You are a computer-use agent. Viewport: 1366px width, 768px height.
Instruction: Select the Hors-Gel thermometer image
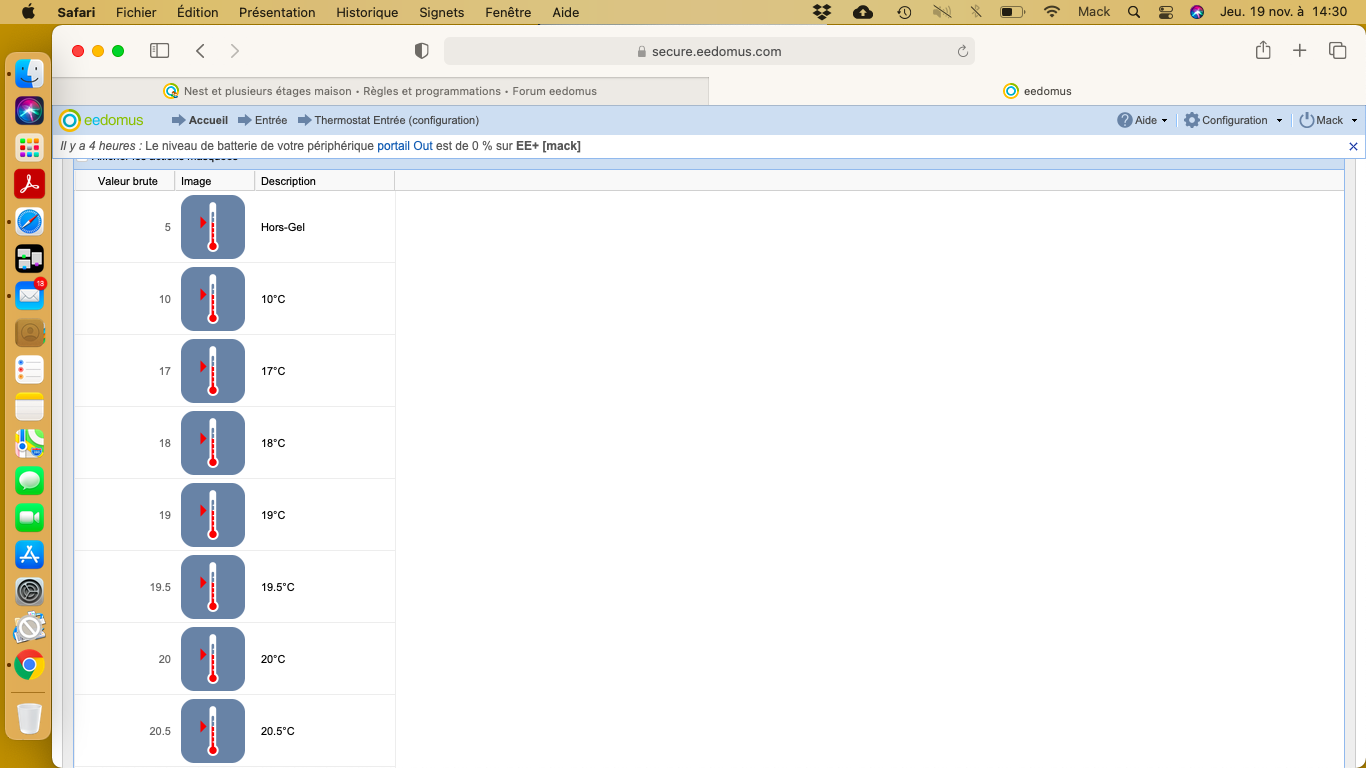[213, 227]
